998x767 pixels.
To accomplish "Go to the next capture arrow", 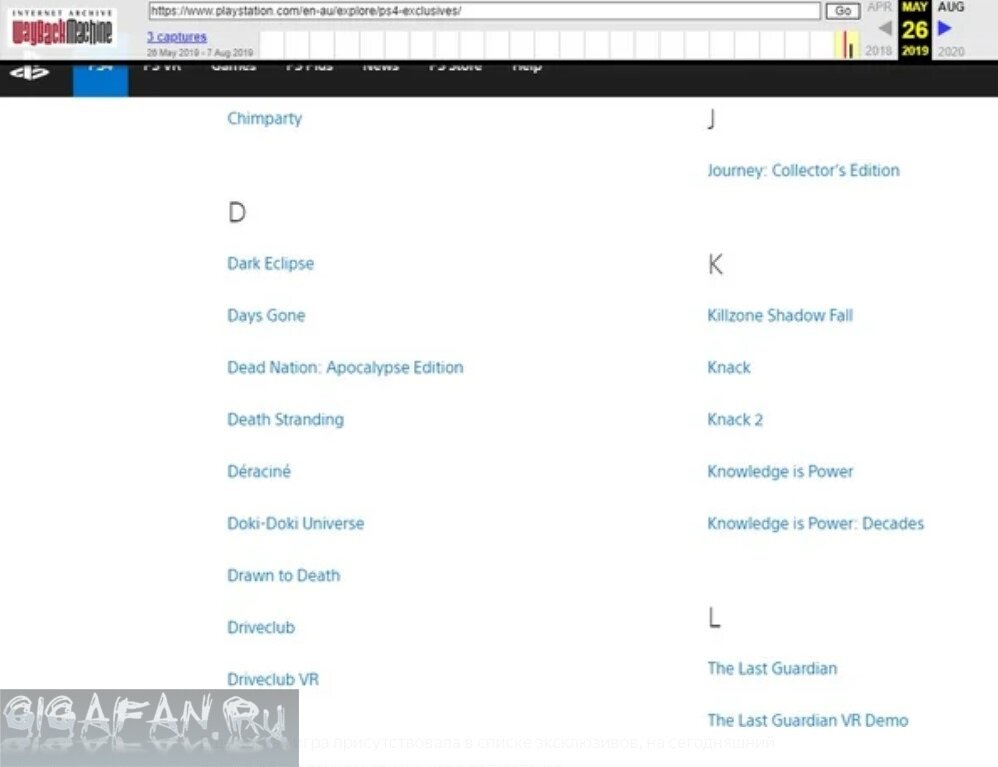I will click(945, 28).
